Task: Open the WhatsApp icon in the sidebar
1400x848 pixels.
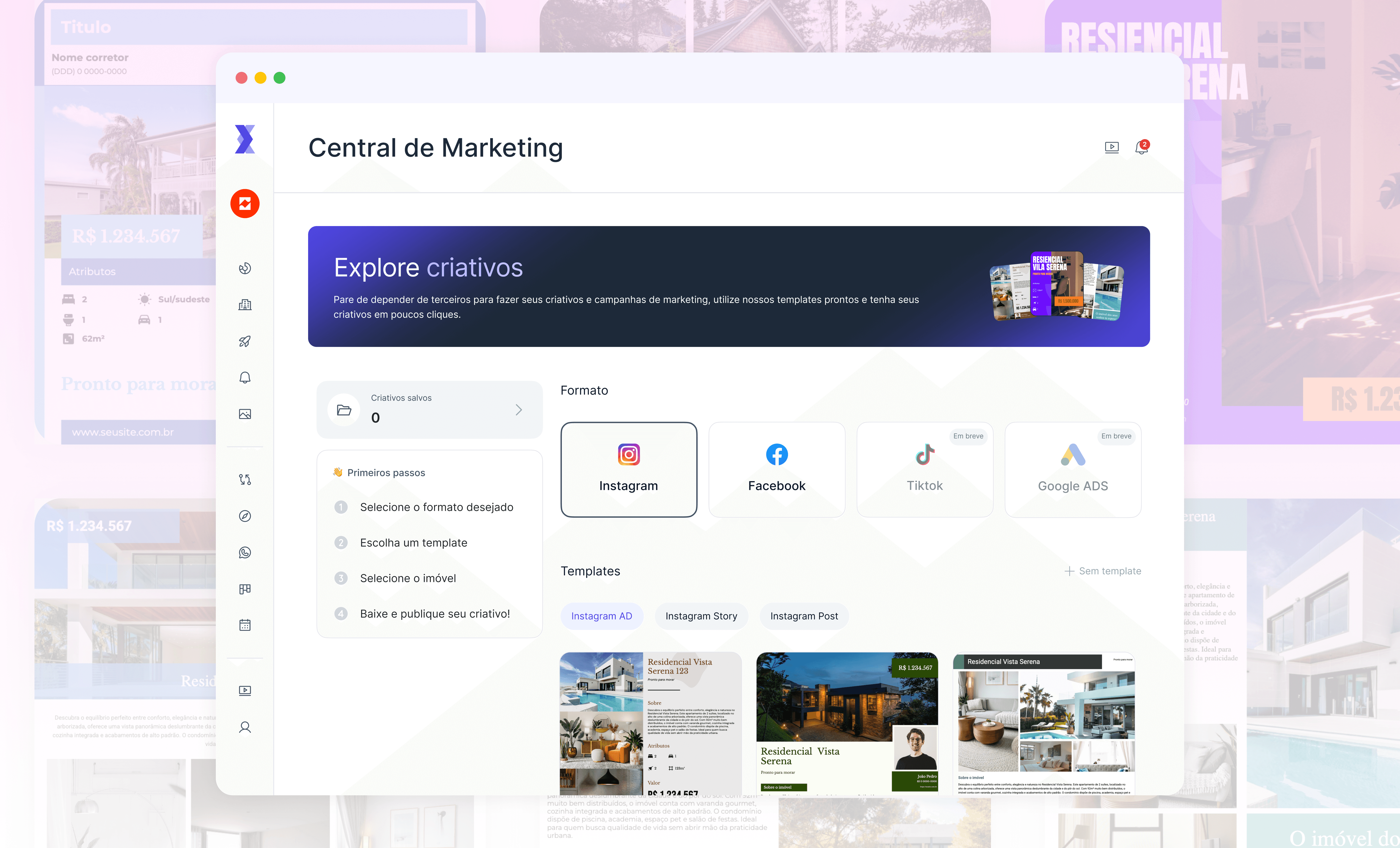Action: click(x=245, y=552)
